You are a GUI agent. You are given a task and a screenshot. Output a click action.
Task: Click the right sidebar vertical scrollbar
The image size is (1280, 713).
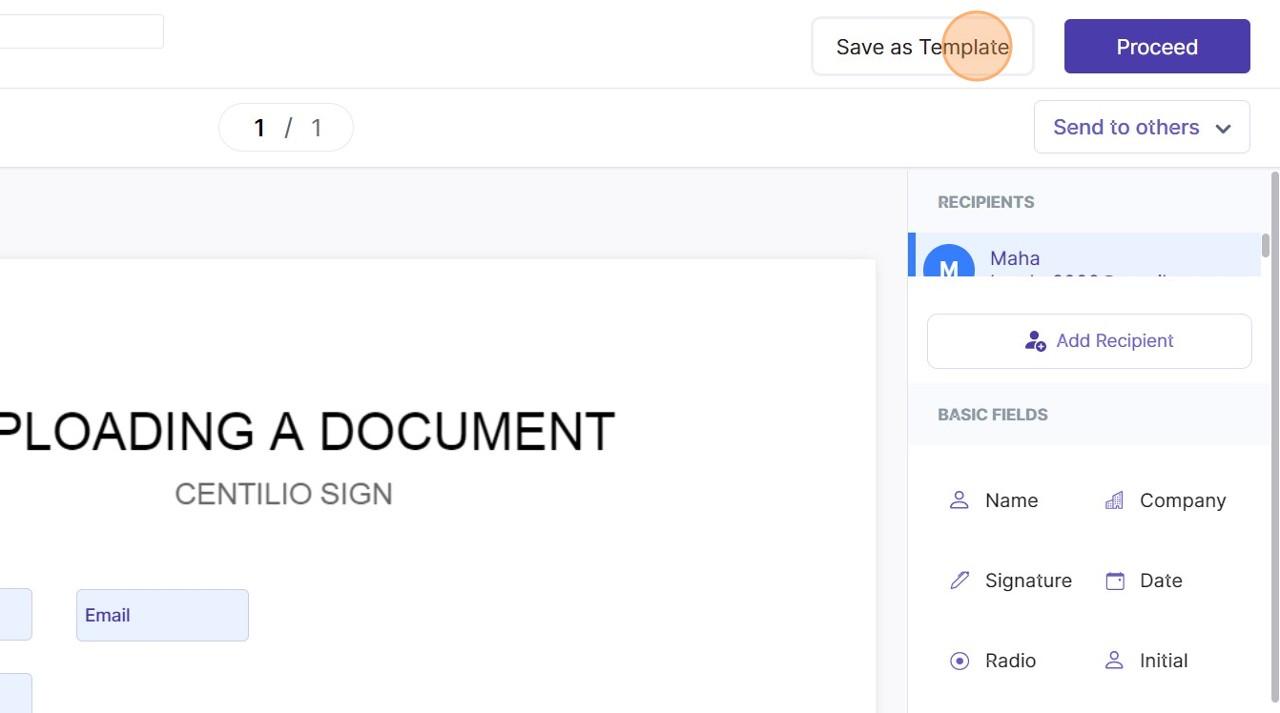click(x=1274, y=436)
